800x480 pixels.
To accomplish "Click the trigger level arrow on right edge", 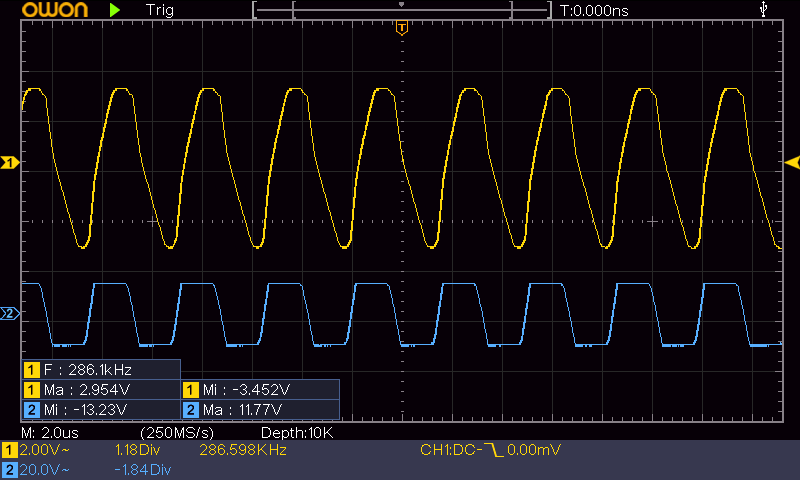I will [792, 163].
